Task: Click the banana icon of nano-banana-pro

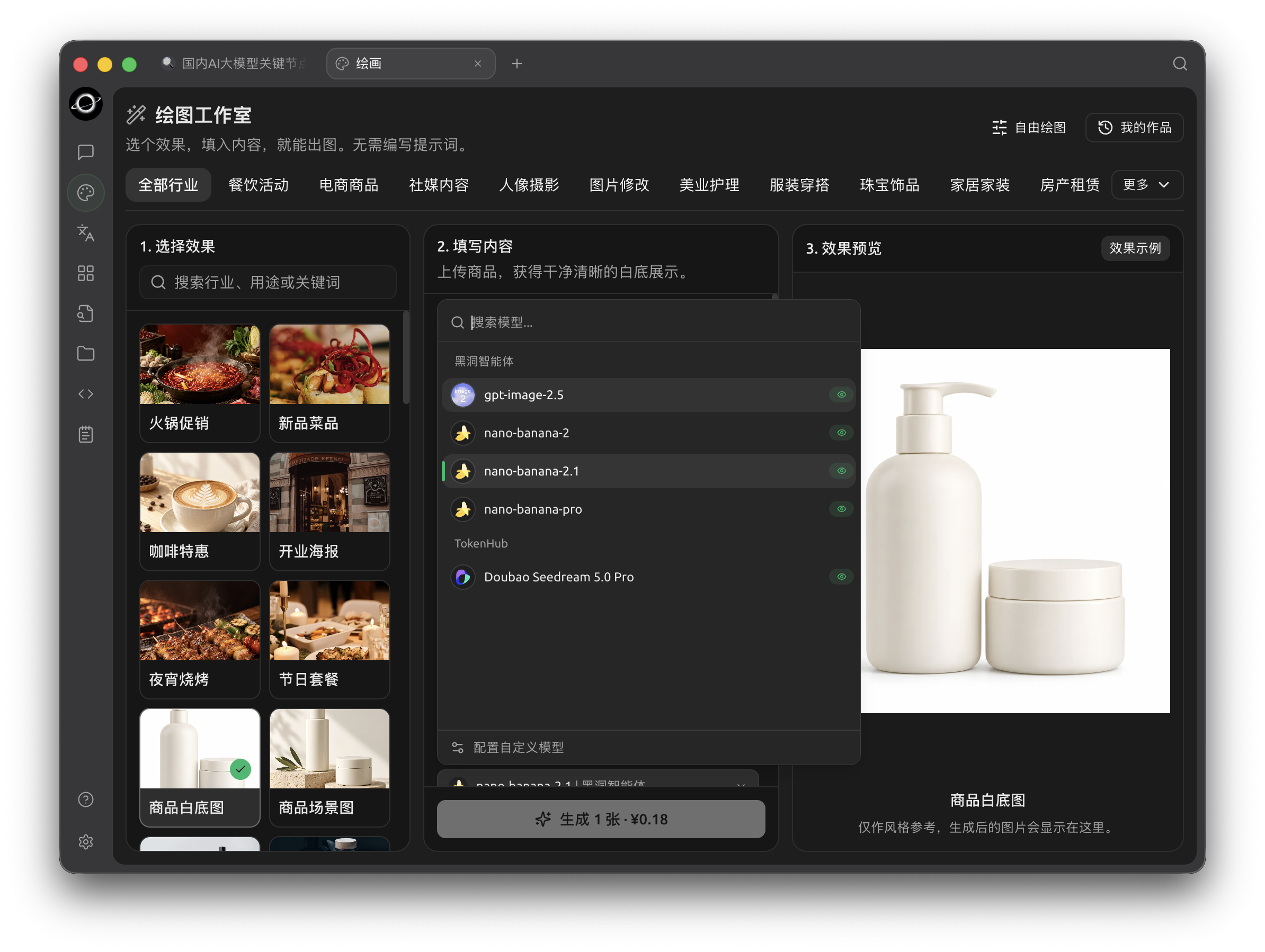Action: (x=463, y=509)
